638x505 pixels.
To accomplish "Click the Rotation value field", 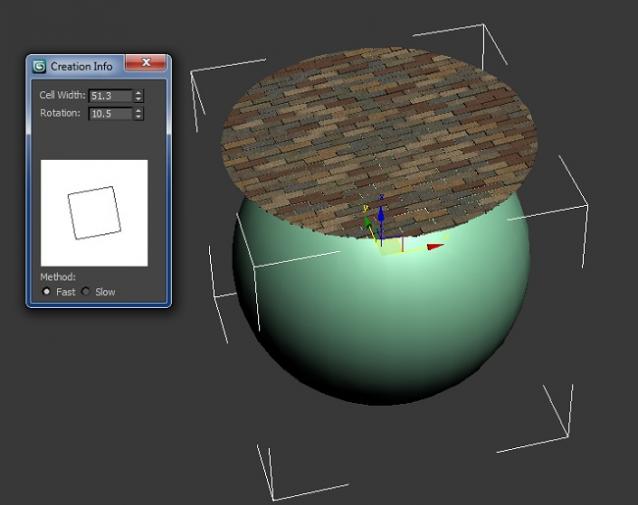I will point(109,114).
